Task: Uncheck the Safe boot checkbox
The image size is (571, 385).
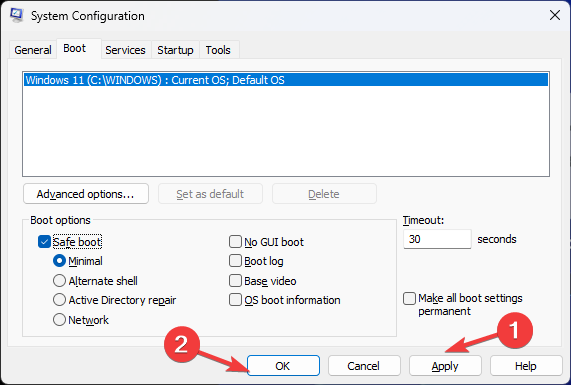Action: tap(44, 242)
